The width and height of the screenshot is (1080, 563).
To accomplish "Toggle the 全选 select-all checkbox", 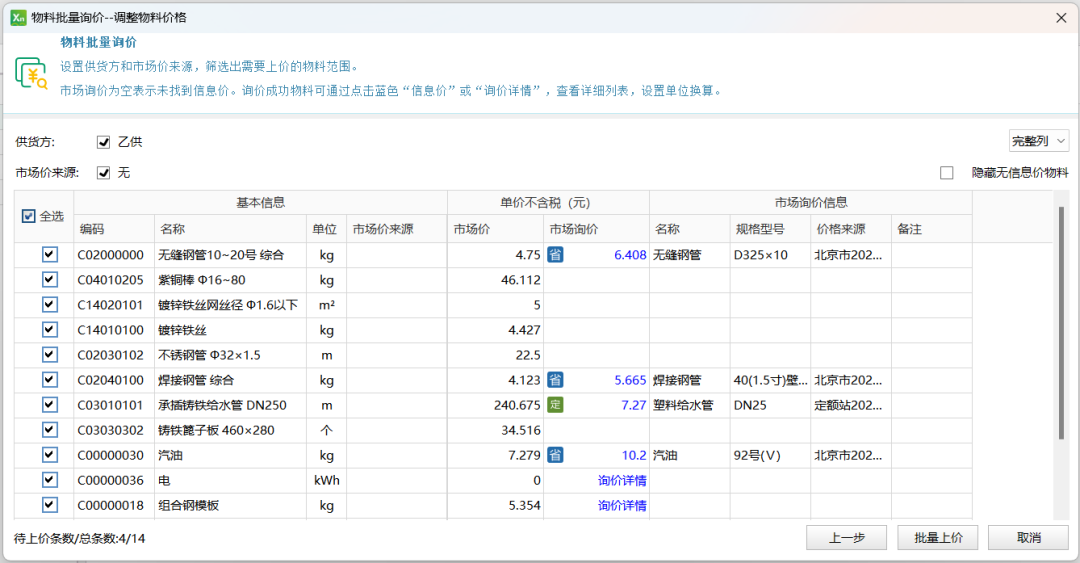I will coord(28,216).
